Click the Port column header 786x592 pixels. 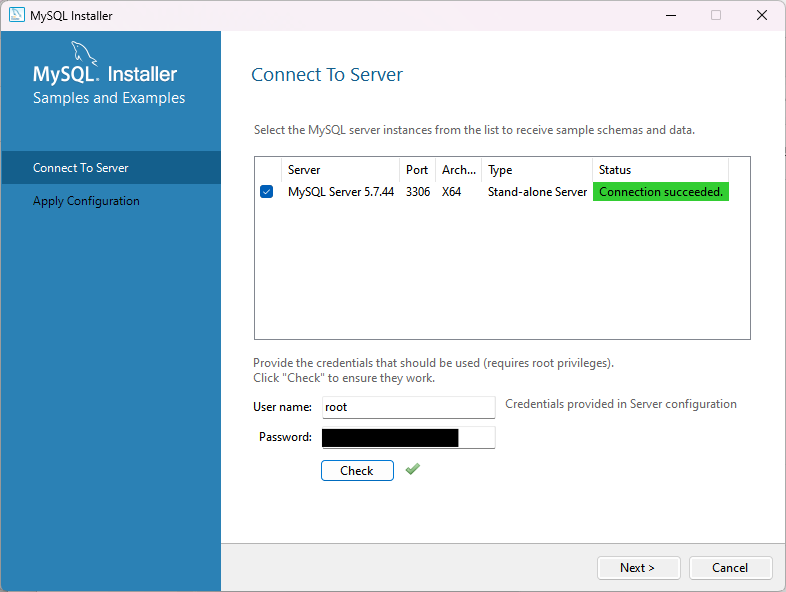tap(418, 170)
